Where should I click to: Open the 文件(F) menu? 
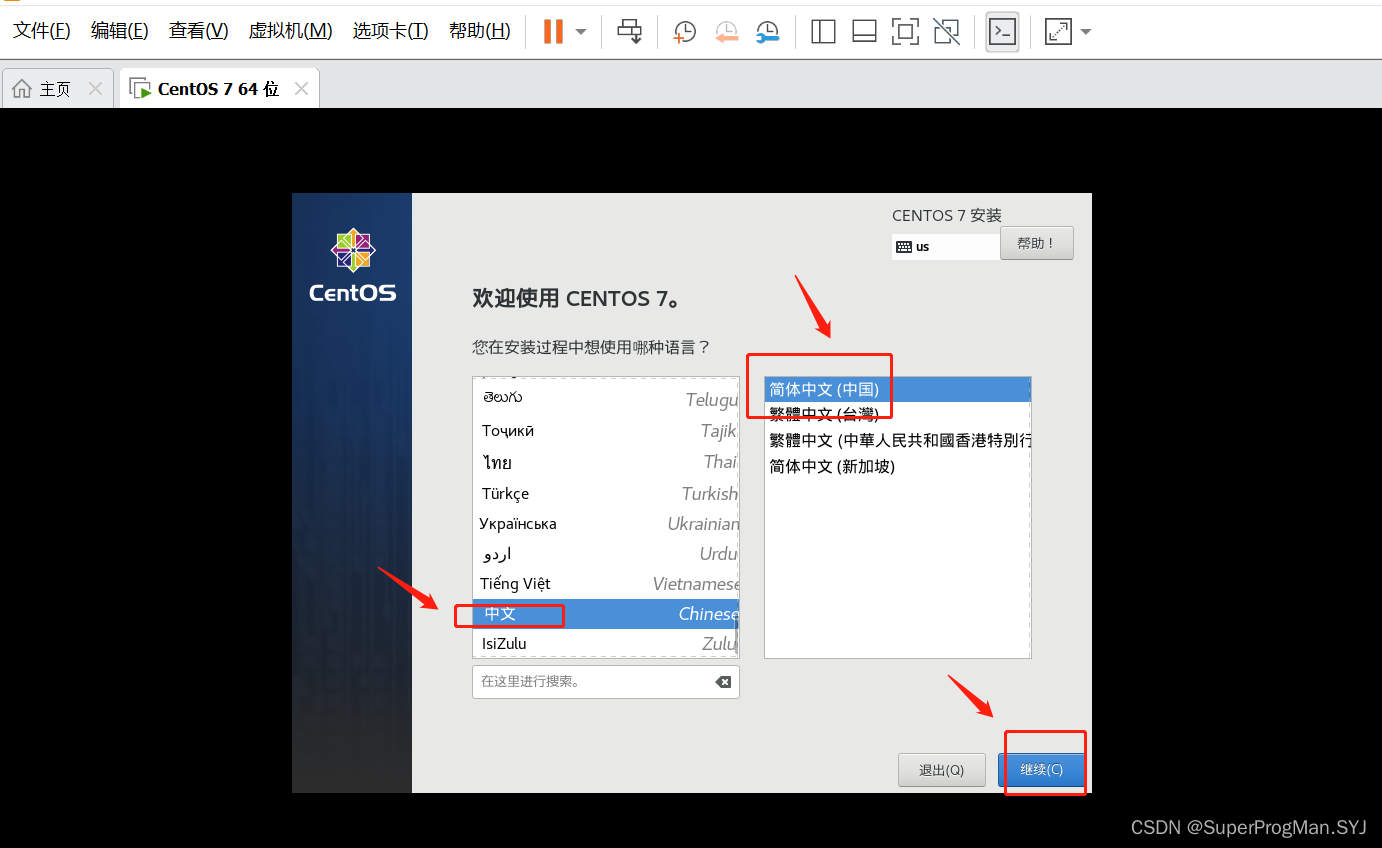click(x=42, y=31)
